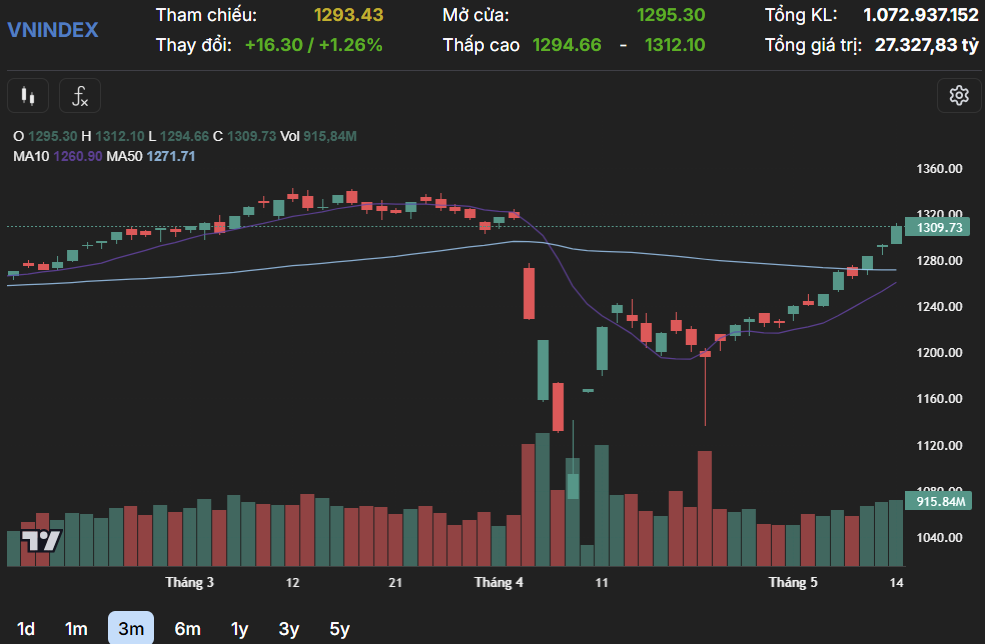Click the Tham chiếu value 1293.43
The image size is (985, 644).
349,14
